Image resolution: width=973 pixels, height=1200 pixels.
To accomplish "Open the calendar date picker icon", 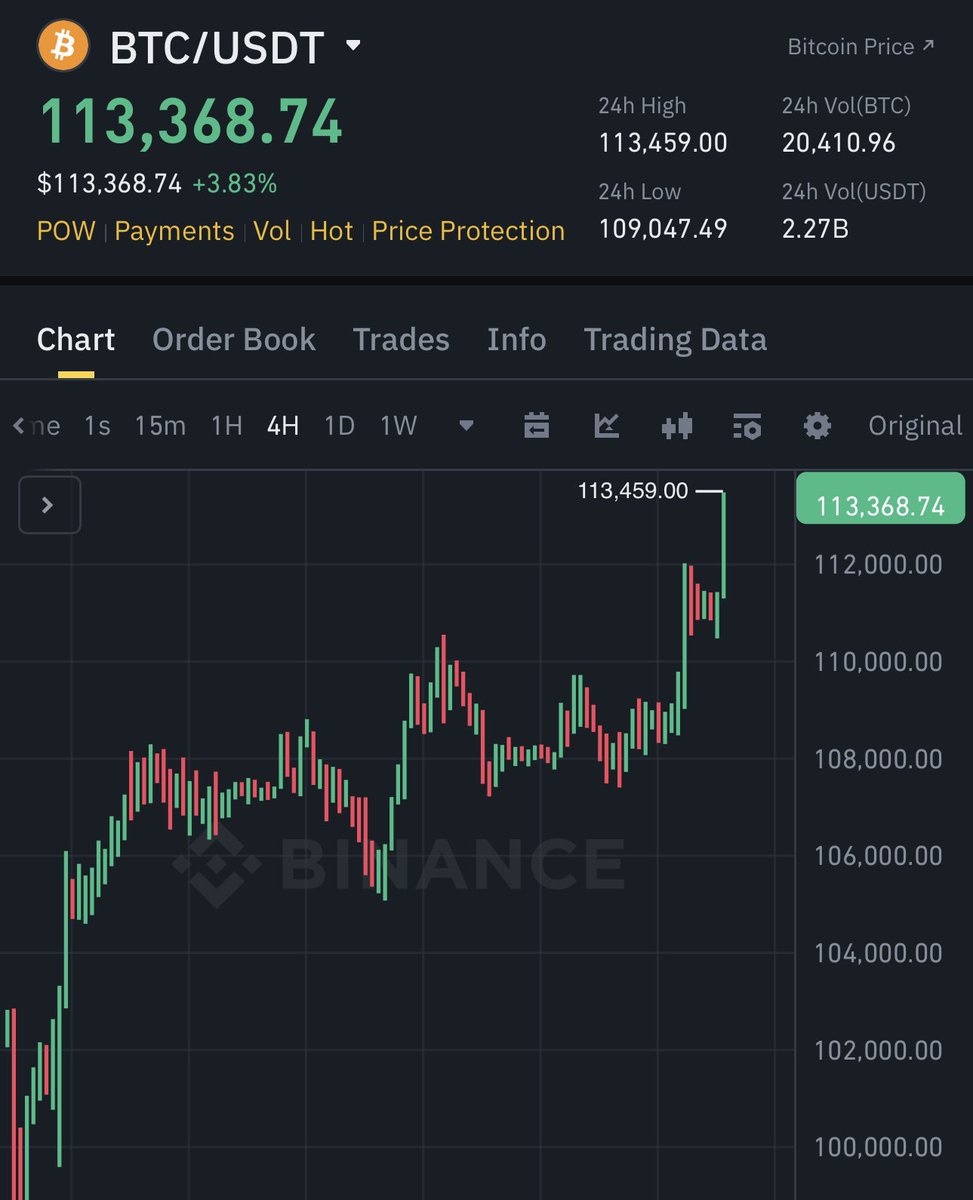I will (537, 426).
